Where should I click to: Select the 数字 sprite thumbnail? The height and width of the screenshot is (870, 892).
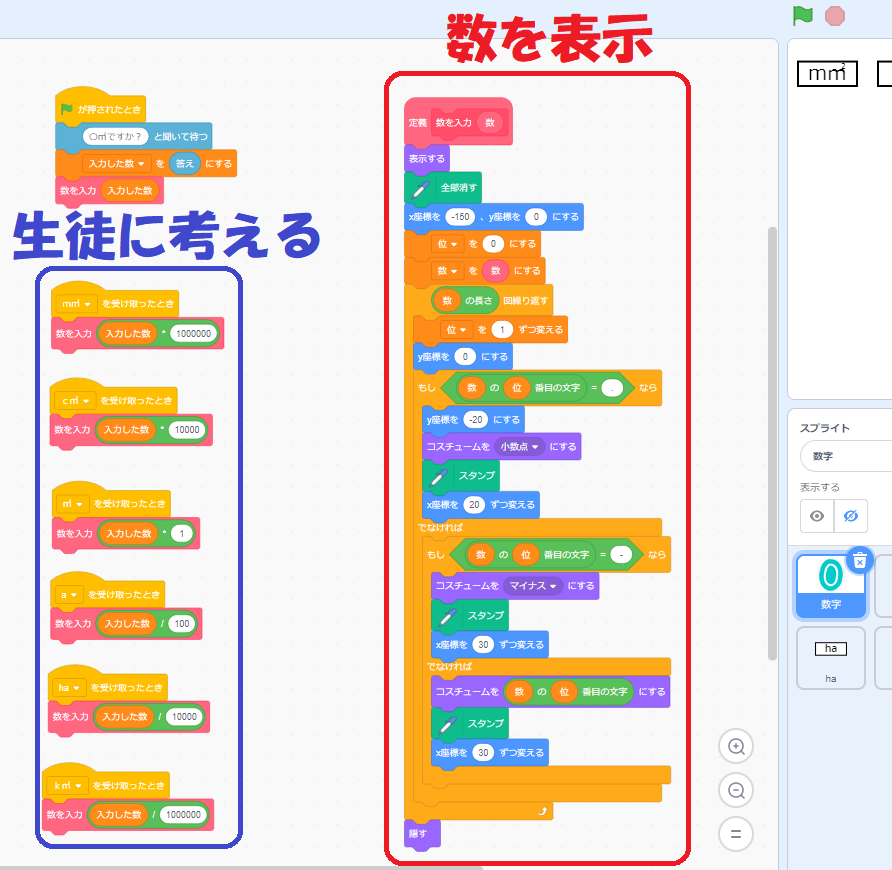click(830, 583)
